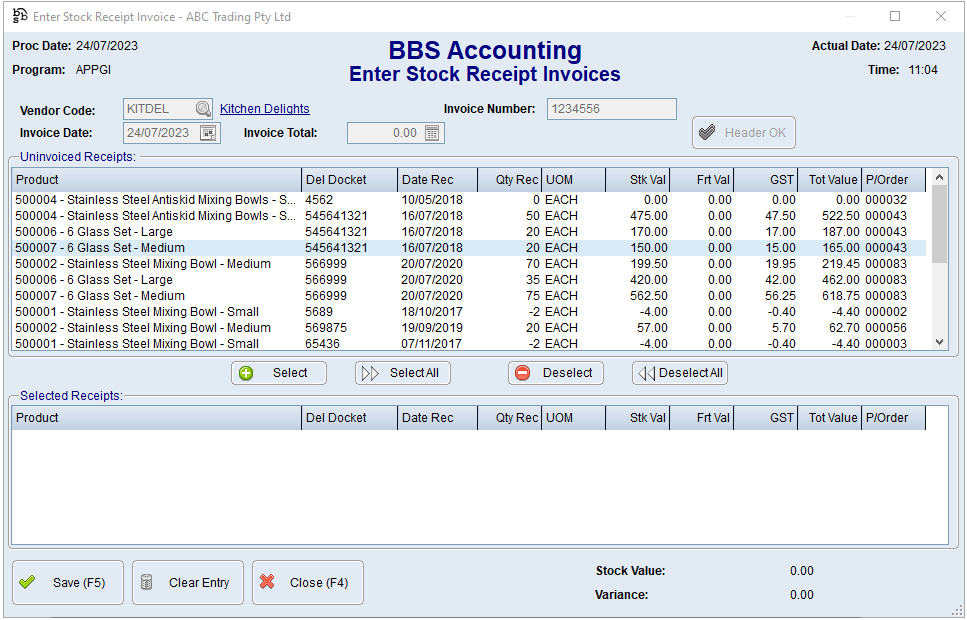The width and height of the screenshot is (967, 620).
Task: Click the Clear Entry button
Action: tap(187, 583)
